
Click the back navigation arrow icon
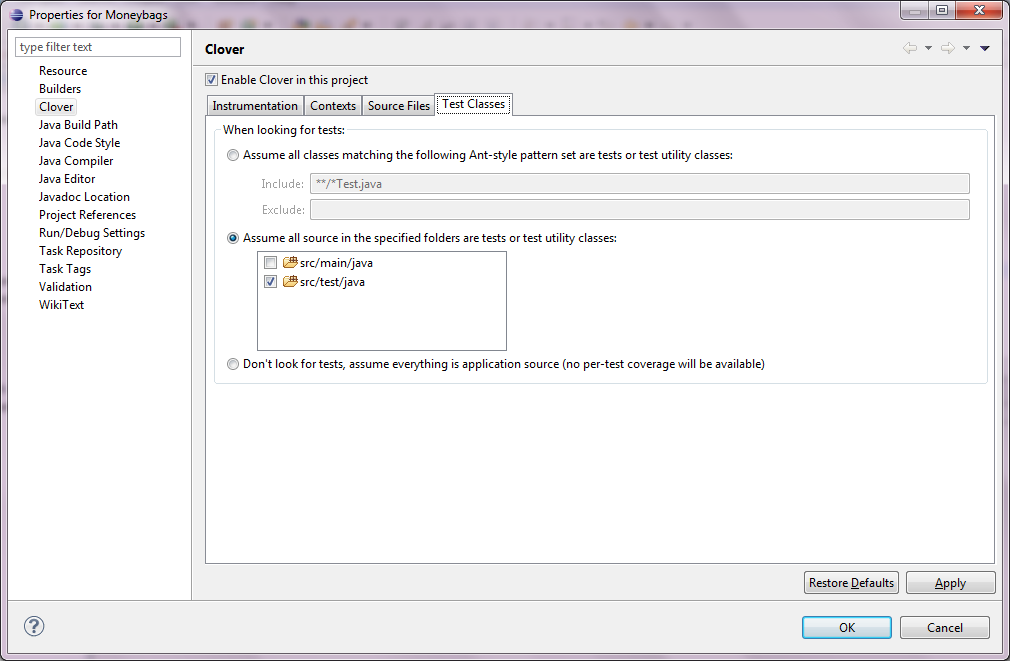[909, 48]
